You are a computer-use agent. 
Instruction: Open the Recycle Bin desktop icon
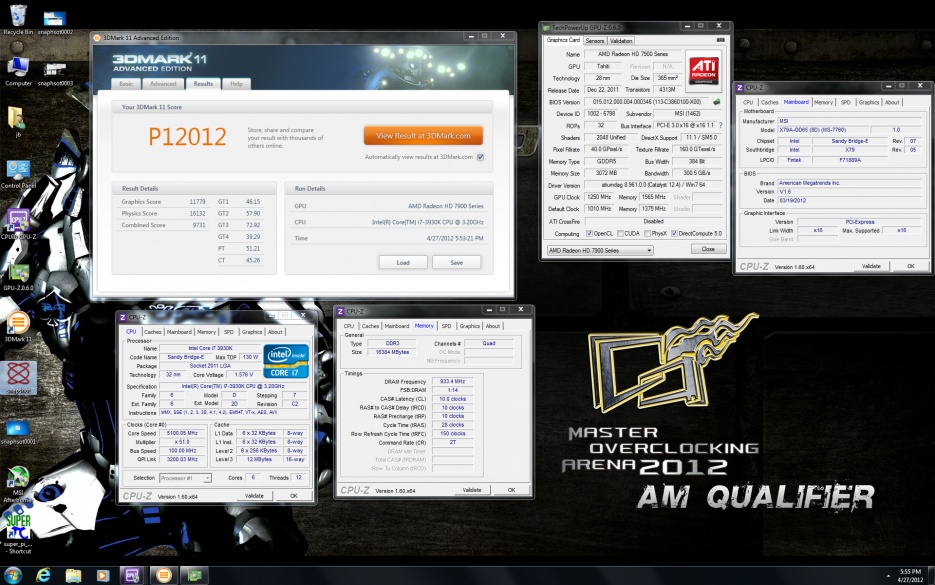click(x=16, y=18)
